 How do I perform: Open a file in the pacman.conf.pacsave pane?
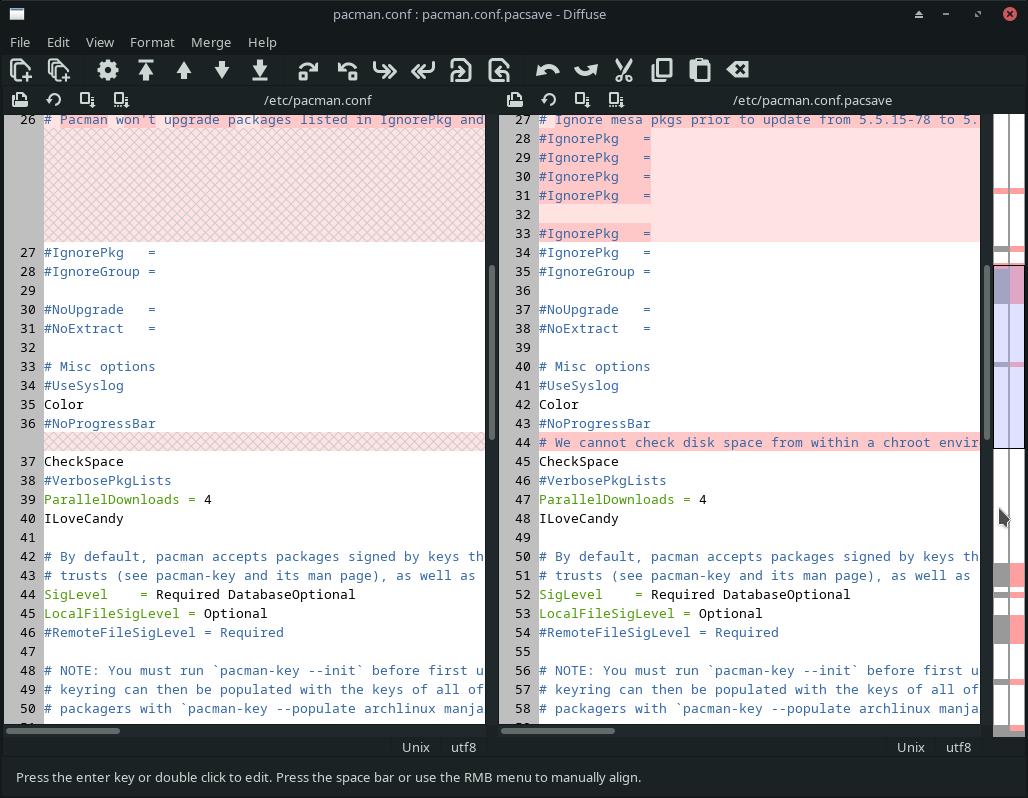coord(515,100)
